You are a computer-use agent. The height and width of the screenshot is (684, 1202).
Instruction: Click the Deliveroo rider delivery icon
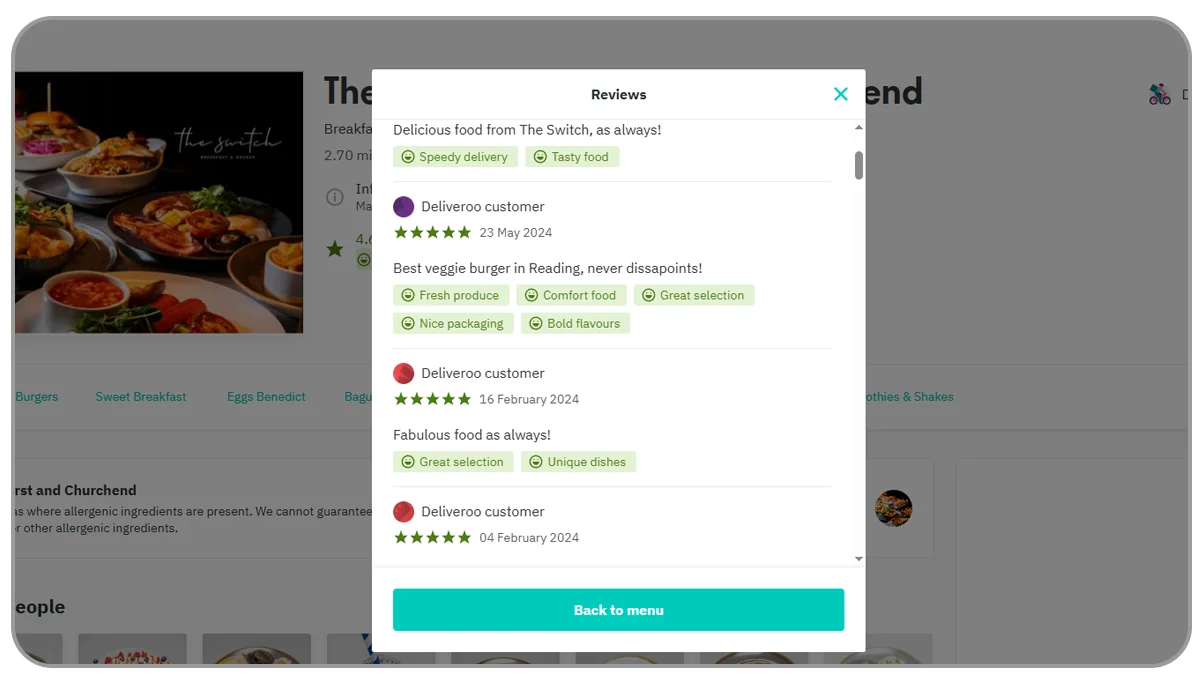(1160, 93)
